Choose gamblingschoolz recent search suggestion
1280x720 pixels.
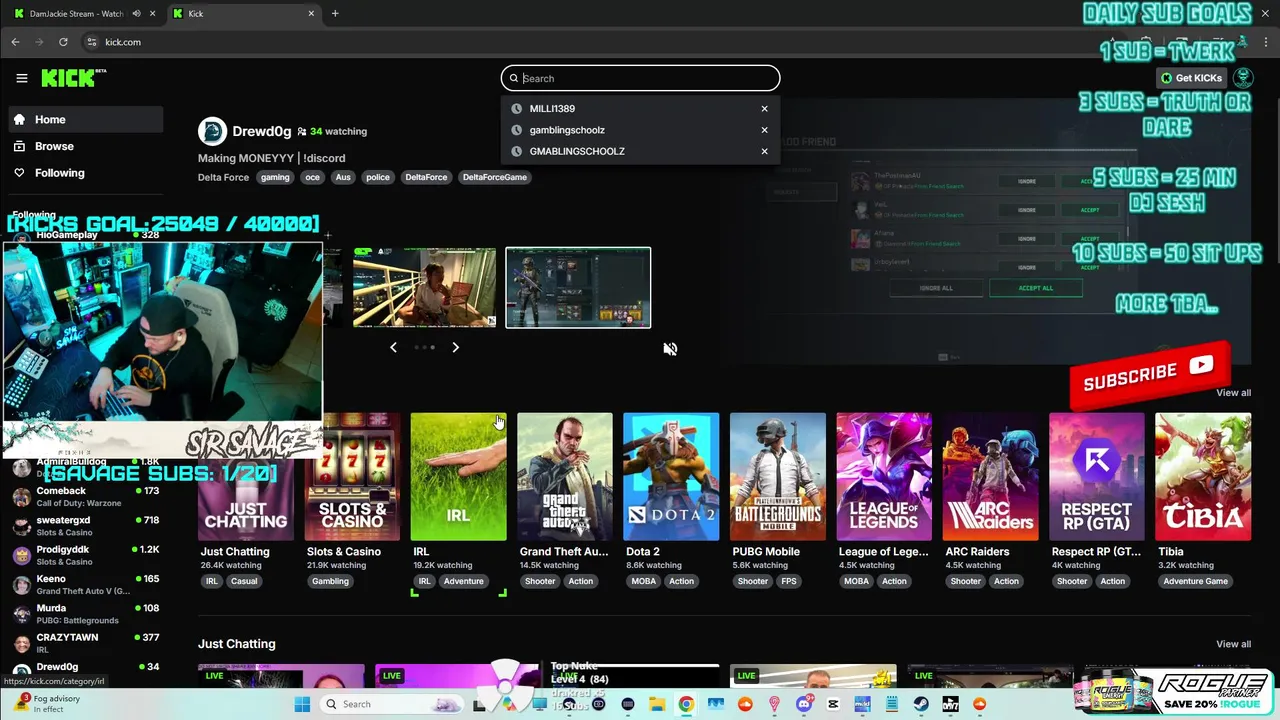(x=567, y=130)
